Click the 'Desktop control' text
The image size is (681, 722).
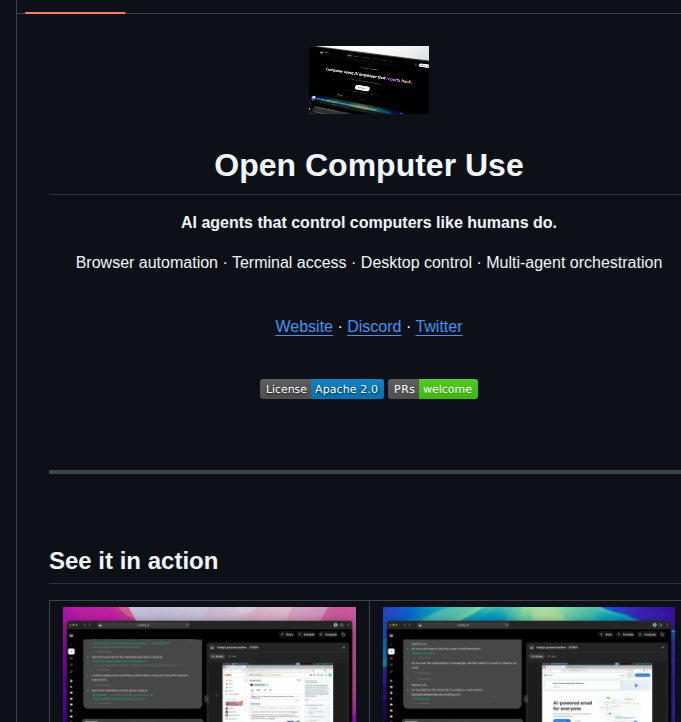tap(416, 262)
